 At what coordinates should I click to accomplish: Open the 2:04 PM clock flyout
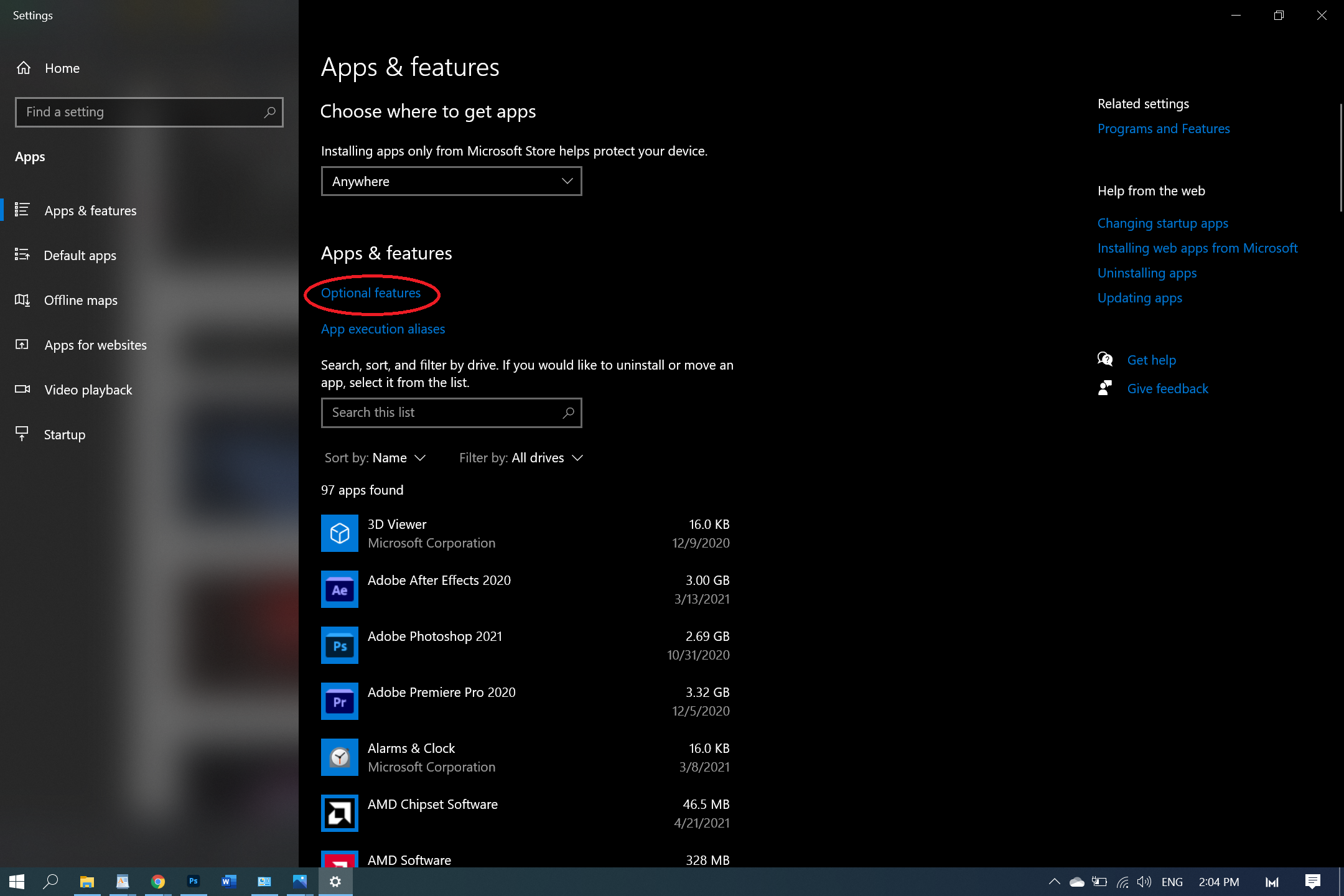(x=1219, y=882)
